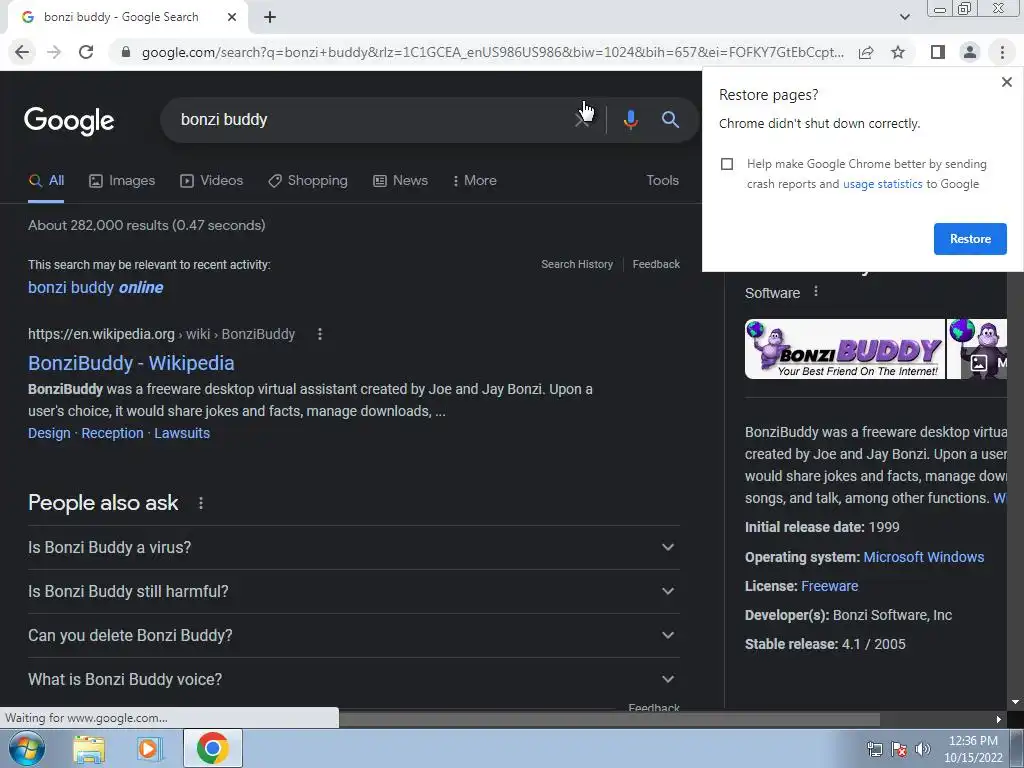Click the taskbar clock showing 12:36 PM

tap(973, 749)
